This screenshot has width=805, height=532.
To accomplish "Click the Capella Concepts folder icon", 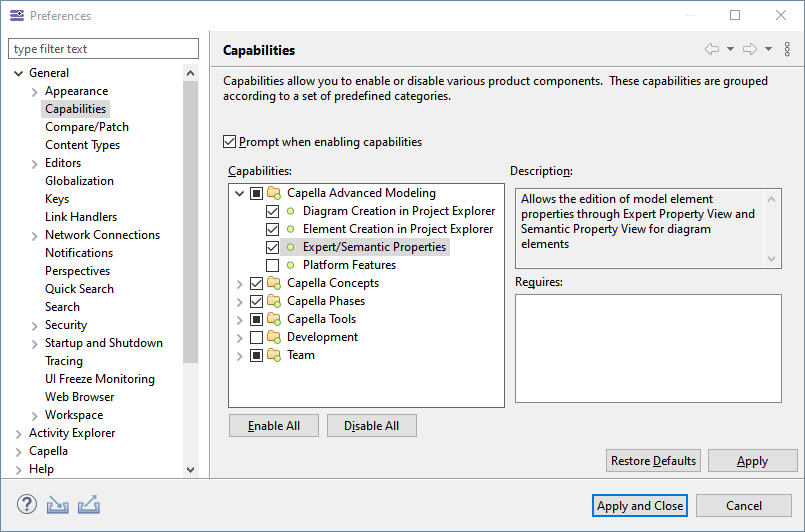I will (274, 283).
